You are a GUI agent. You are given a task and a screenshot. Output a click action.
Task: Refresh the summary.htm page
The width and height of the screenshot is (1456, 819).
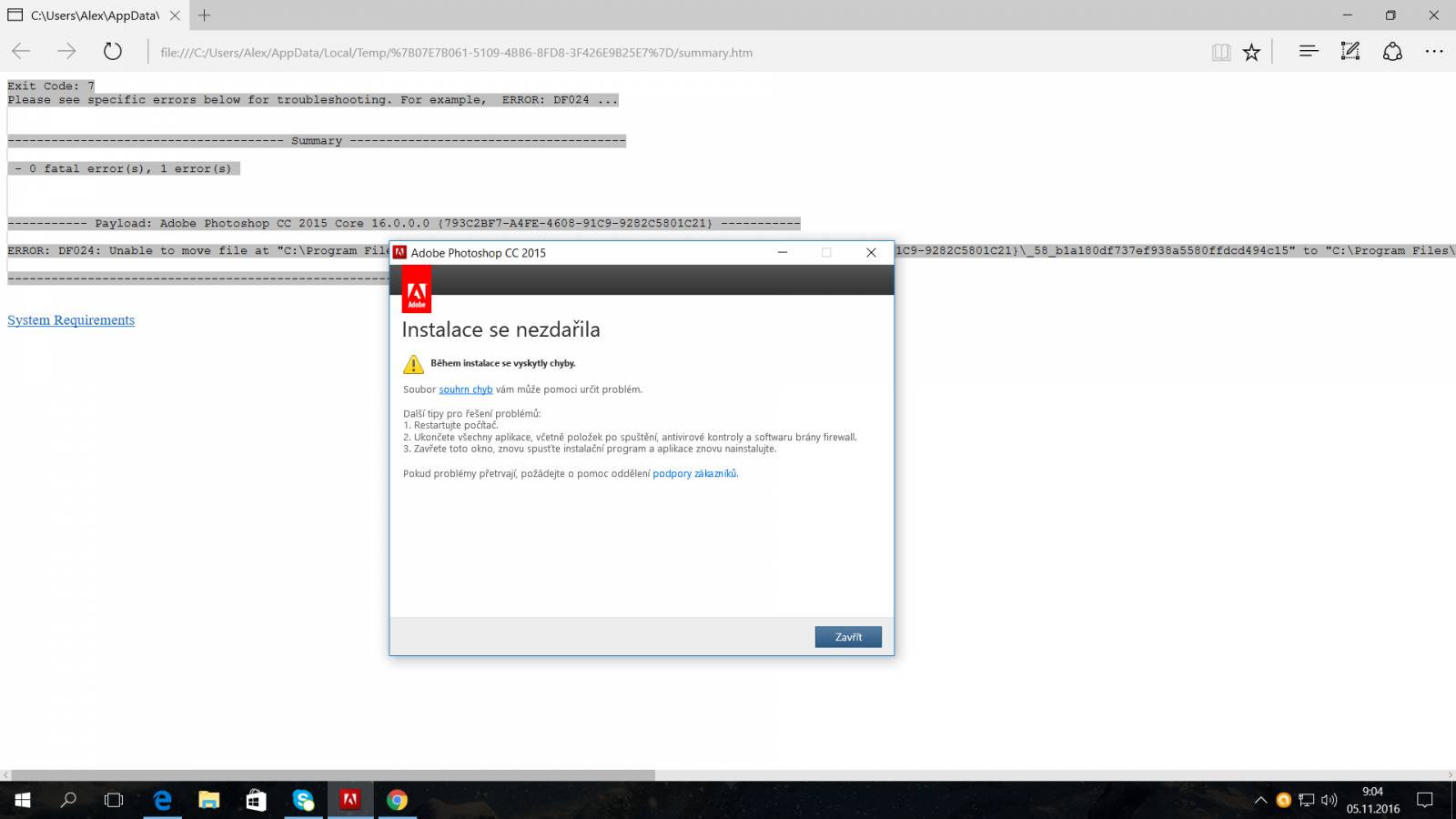tap(112, 52)
